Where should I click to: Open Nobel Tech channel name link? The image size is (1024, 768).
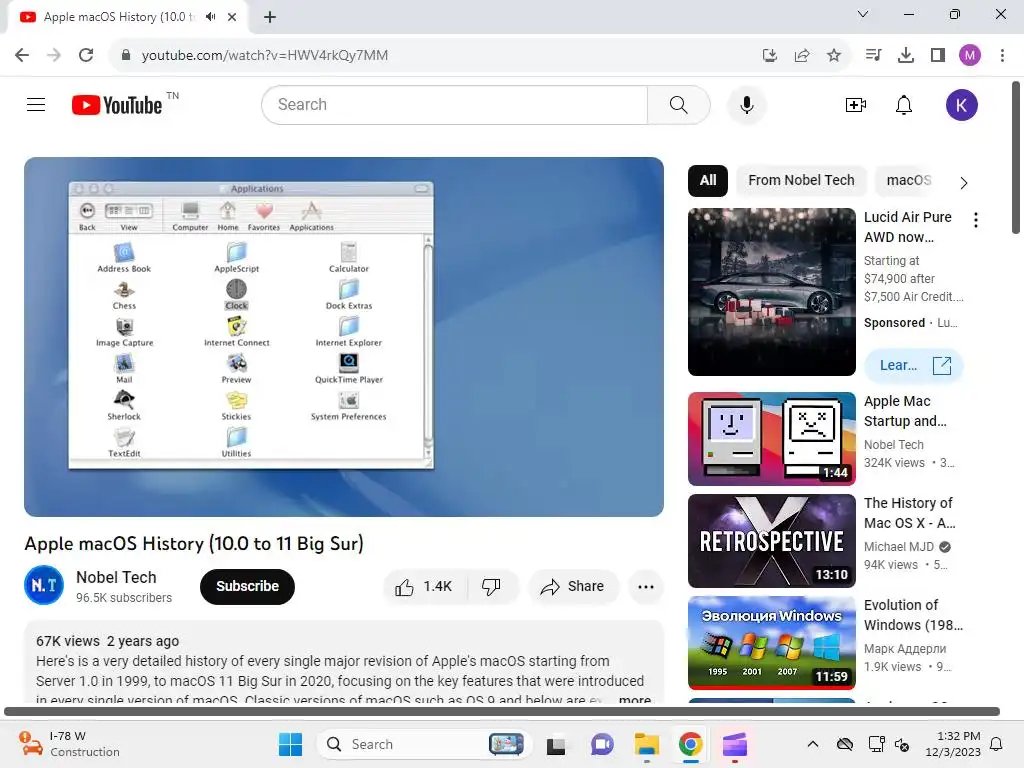coord(116,577)
